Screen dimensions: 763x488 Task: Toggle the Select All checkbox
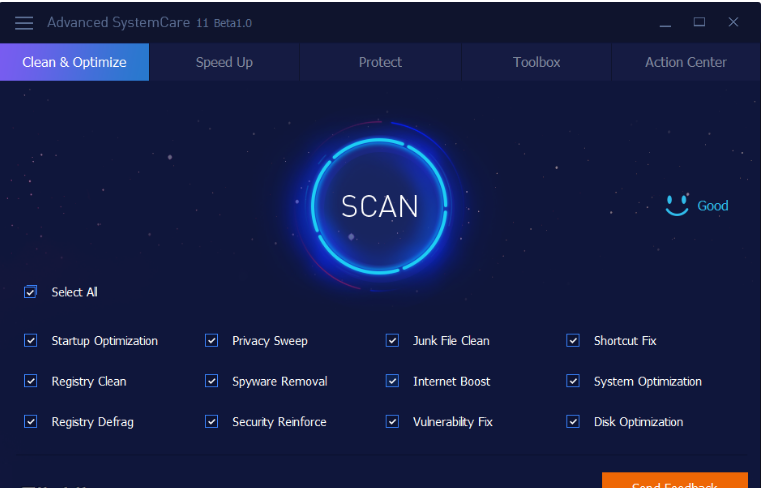(31, 292)
